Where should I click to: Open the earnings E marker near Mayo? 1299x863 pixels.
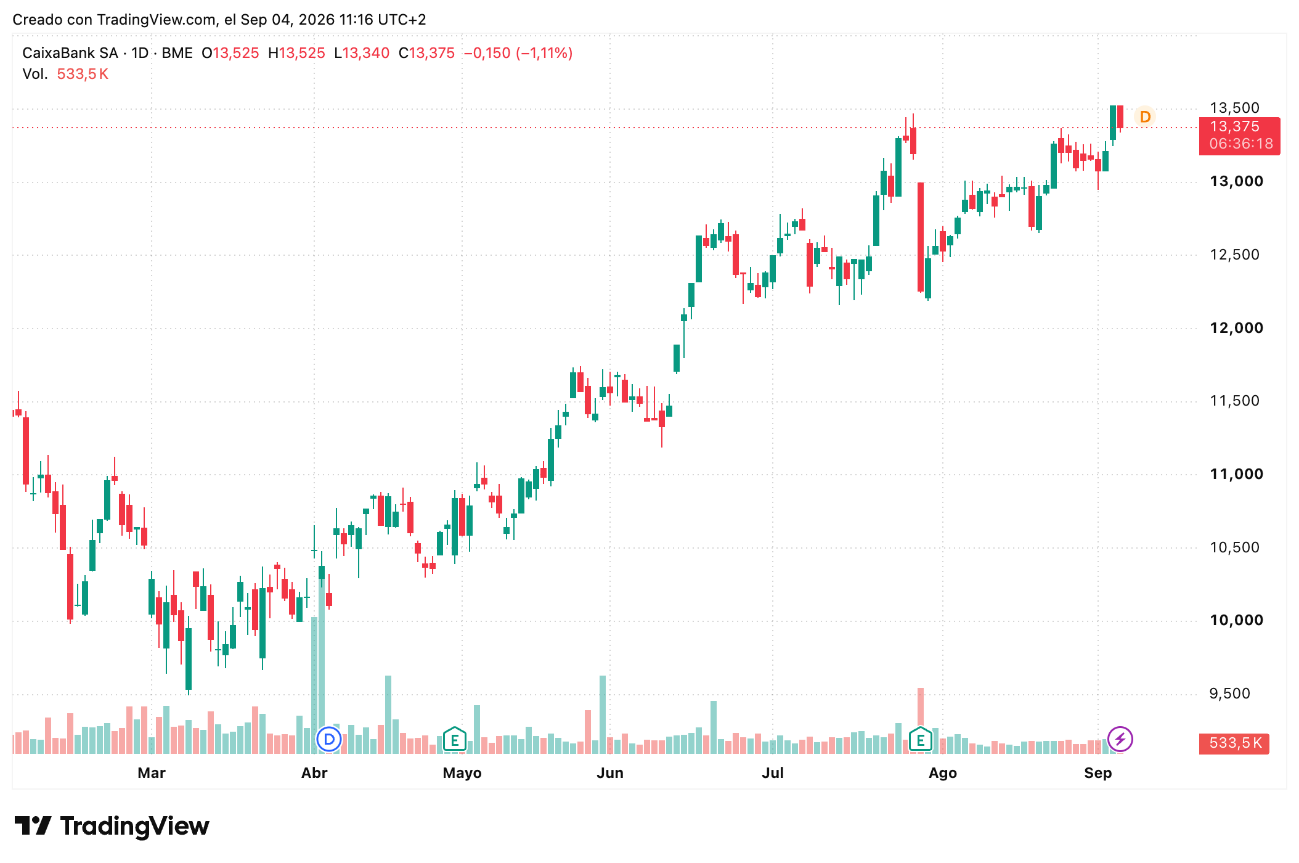click(455, 739)
